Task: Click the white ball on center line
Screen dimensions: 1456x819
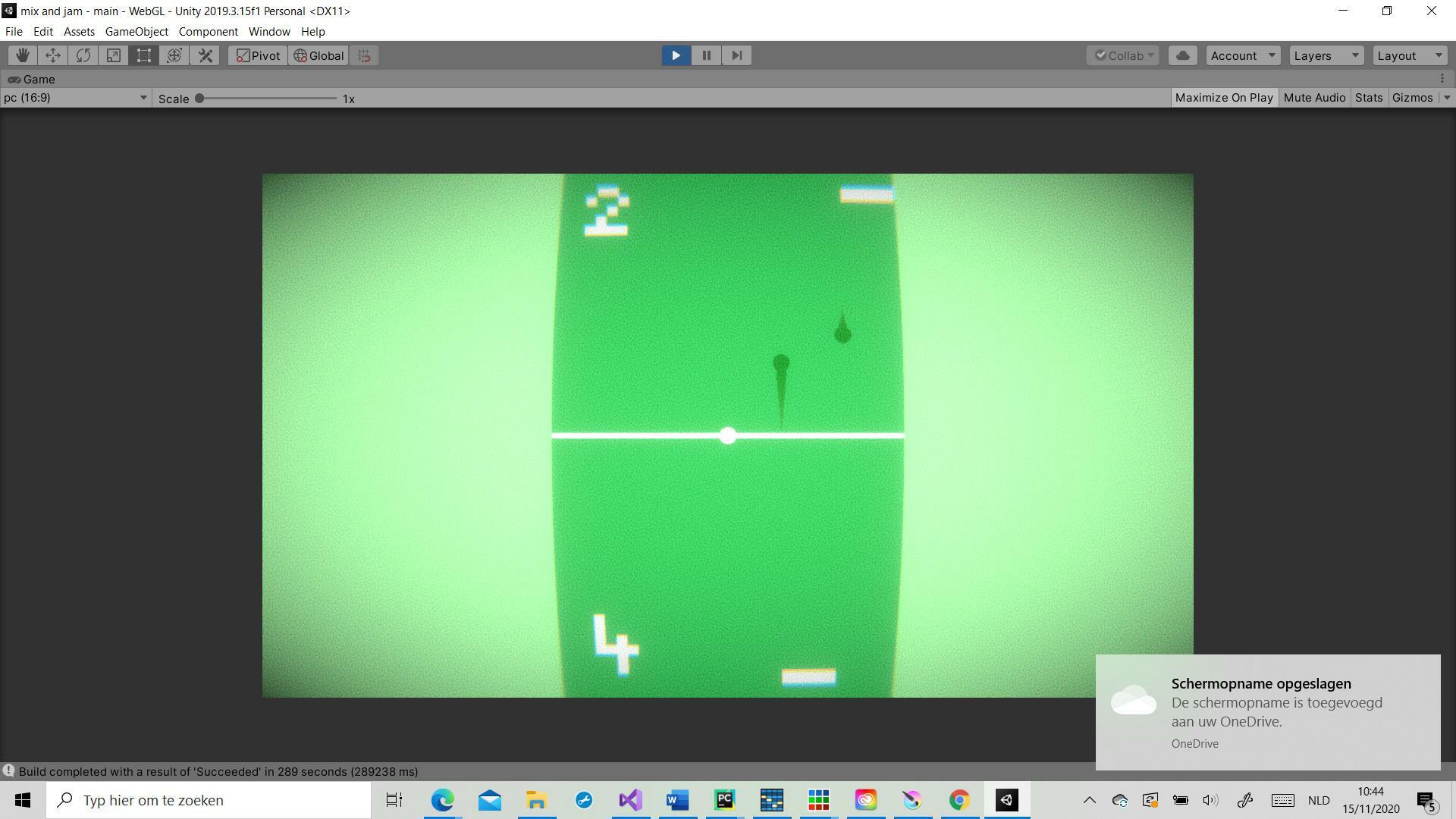Action: point(727,435)
